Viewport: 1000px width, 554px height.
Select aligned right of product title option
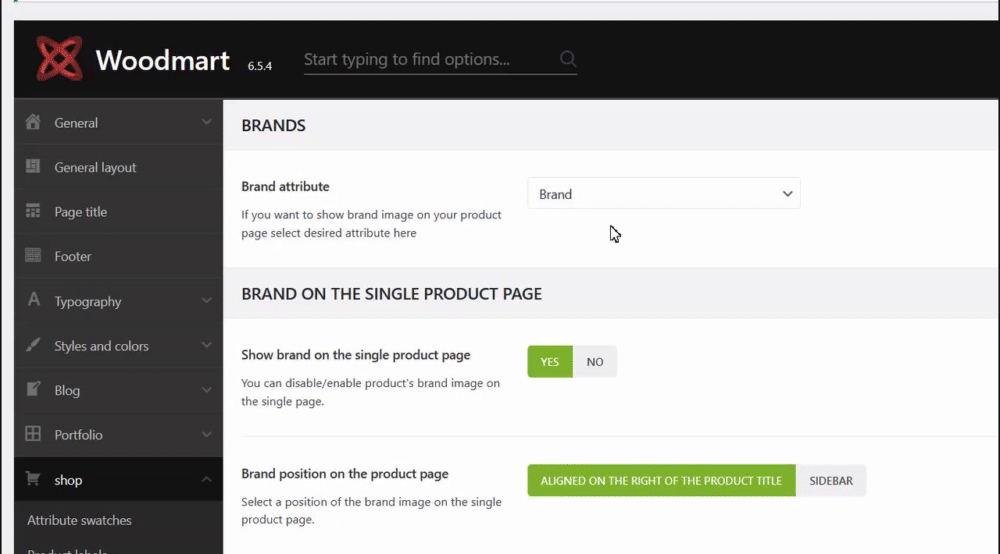click(661, 481)
